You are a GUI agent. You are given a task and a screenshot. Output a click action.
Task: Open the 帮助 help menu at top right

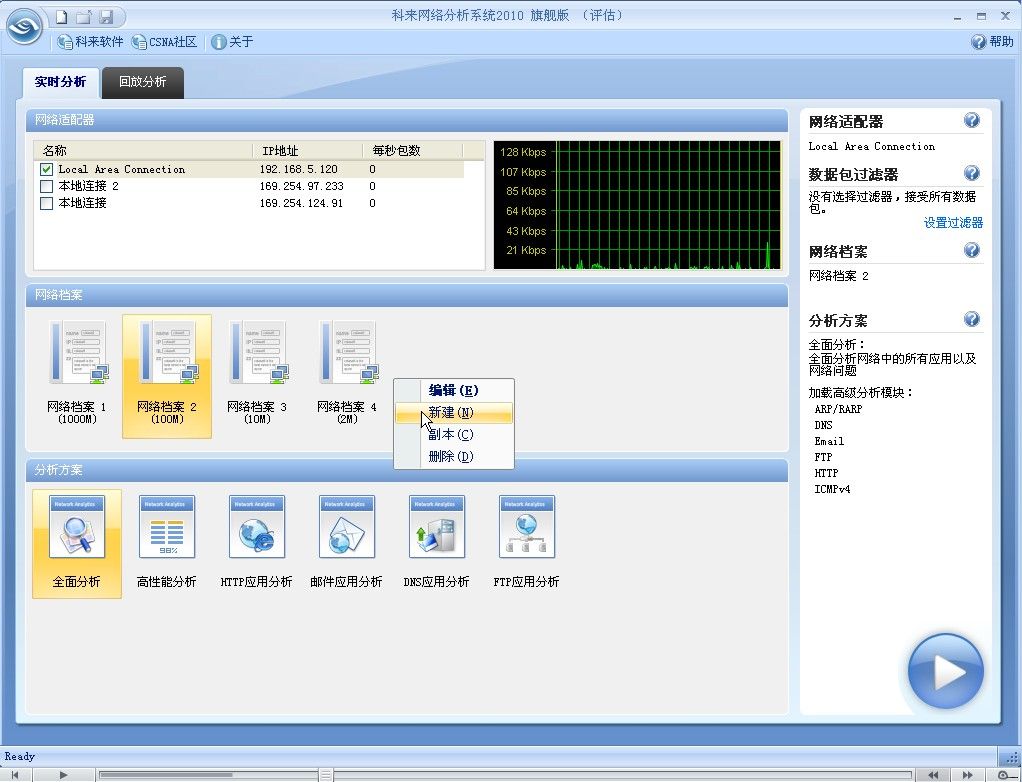click(x=992, y=42)
